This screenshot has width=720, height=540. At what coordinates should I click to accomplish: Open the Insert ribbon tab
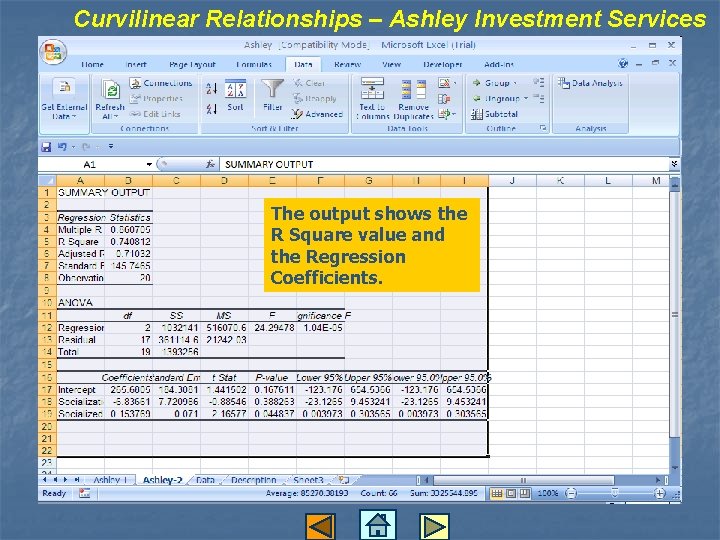[136, 65]
